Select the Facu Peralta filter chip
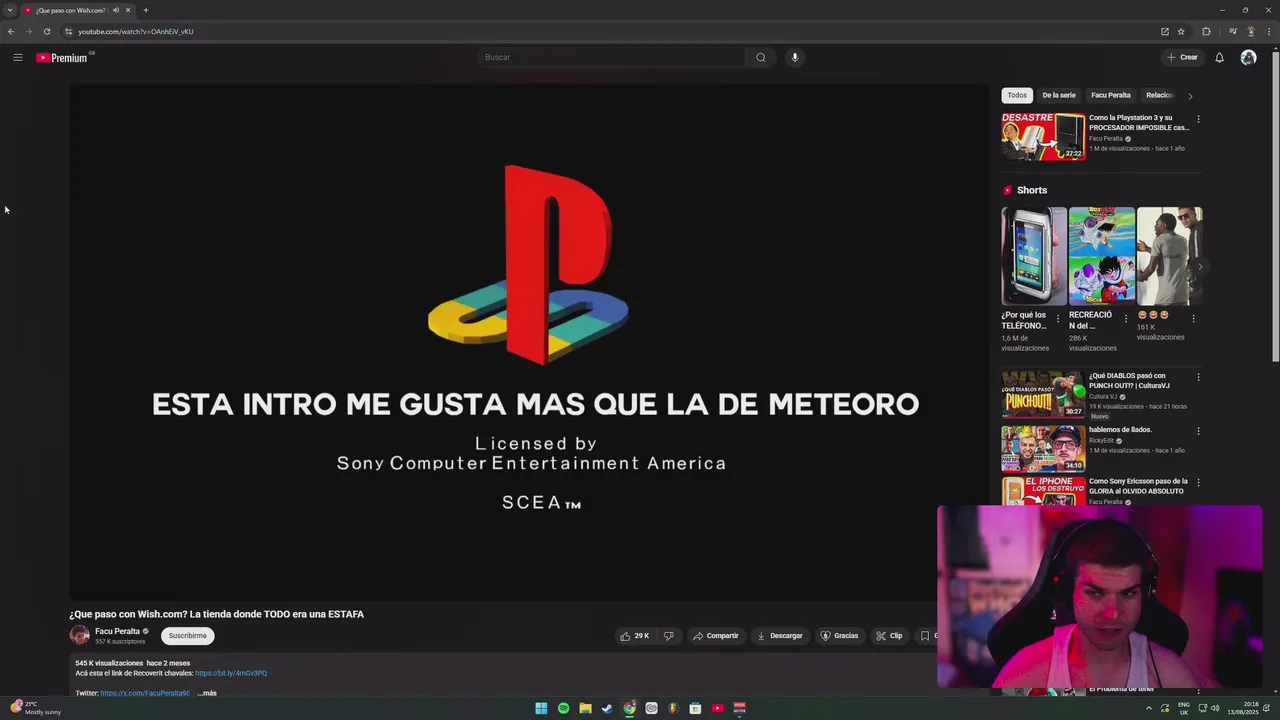Viewport: 1280px width, 720px height. (1111, 95)
